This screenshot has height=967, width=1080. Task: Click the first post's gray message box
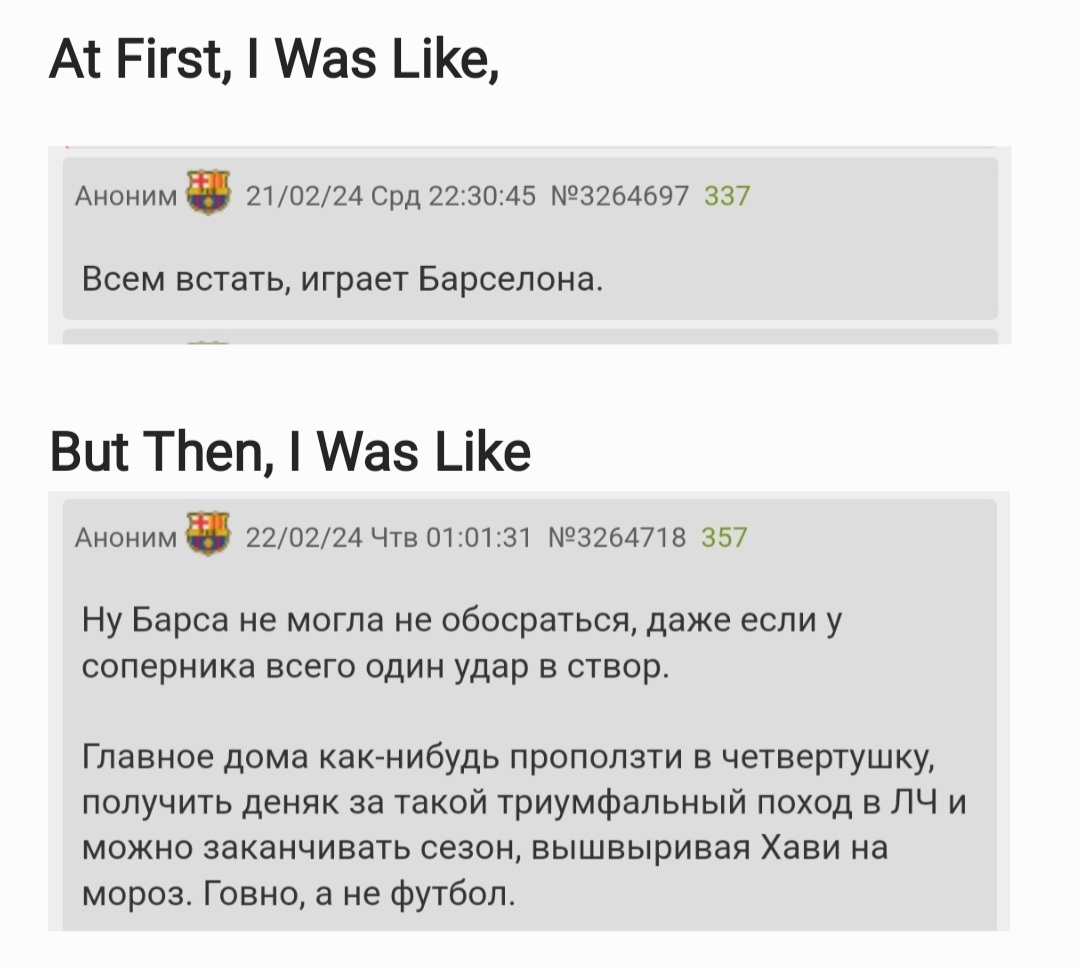tap(530, 238)
